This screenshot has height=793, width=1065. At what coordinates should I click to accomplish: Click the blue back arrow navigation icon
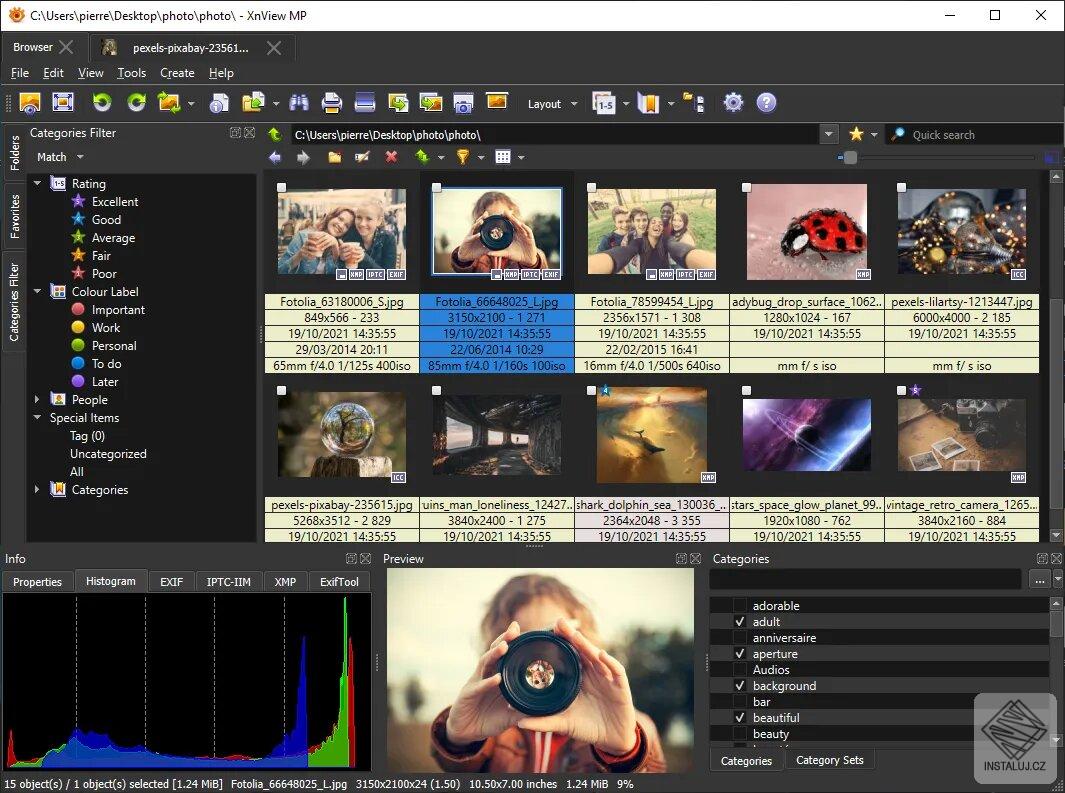(275, 157)
